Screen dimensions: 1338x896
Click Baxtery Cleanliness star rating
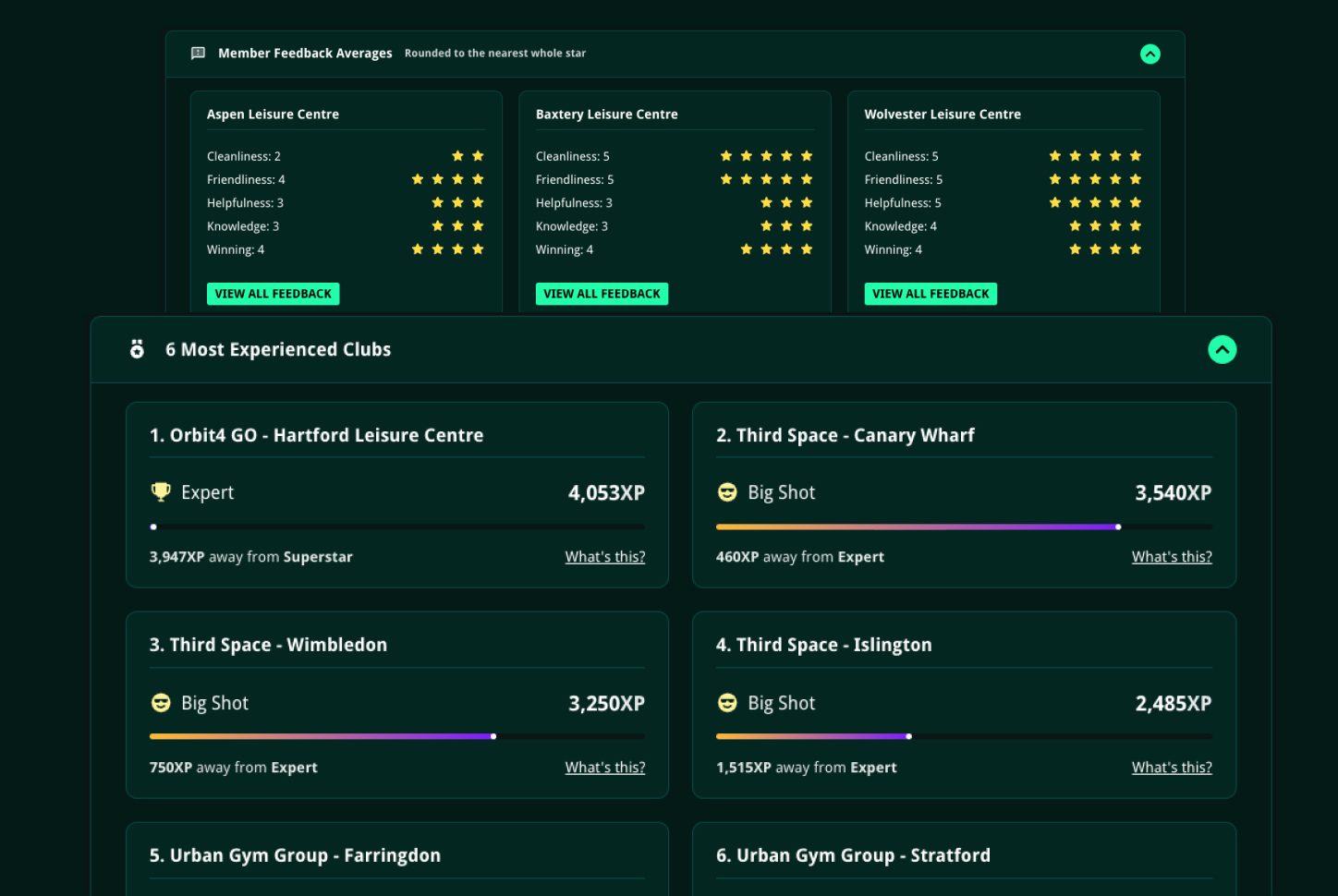[x=766, y=156]
